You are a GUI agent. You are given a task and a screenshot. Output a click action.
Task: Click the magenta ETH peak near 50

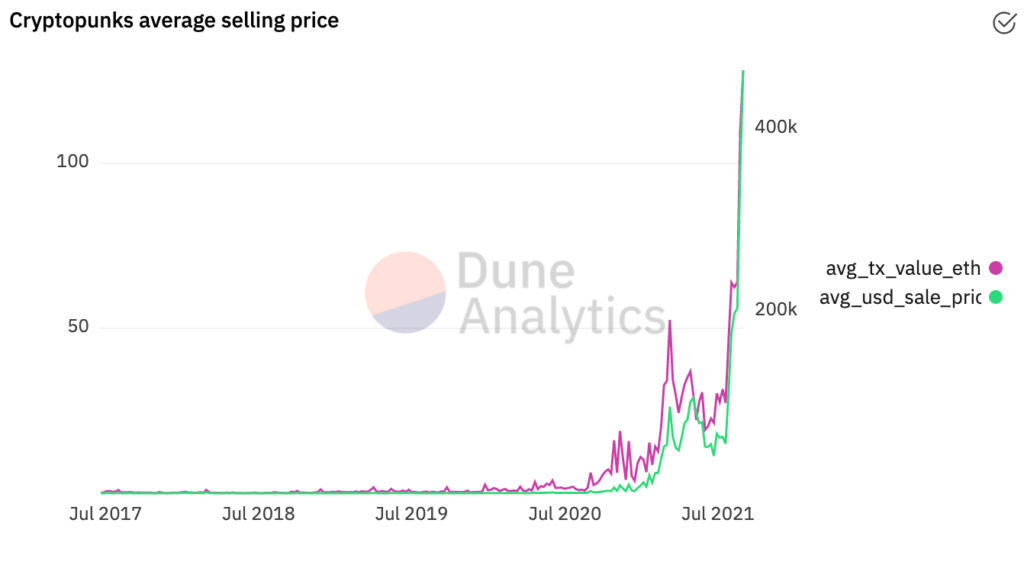(669, 321)
